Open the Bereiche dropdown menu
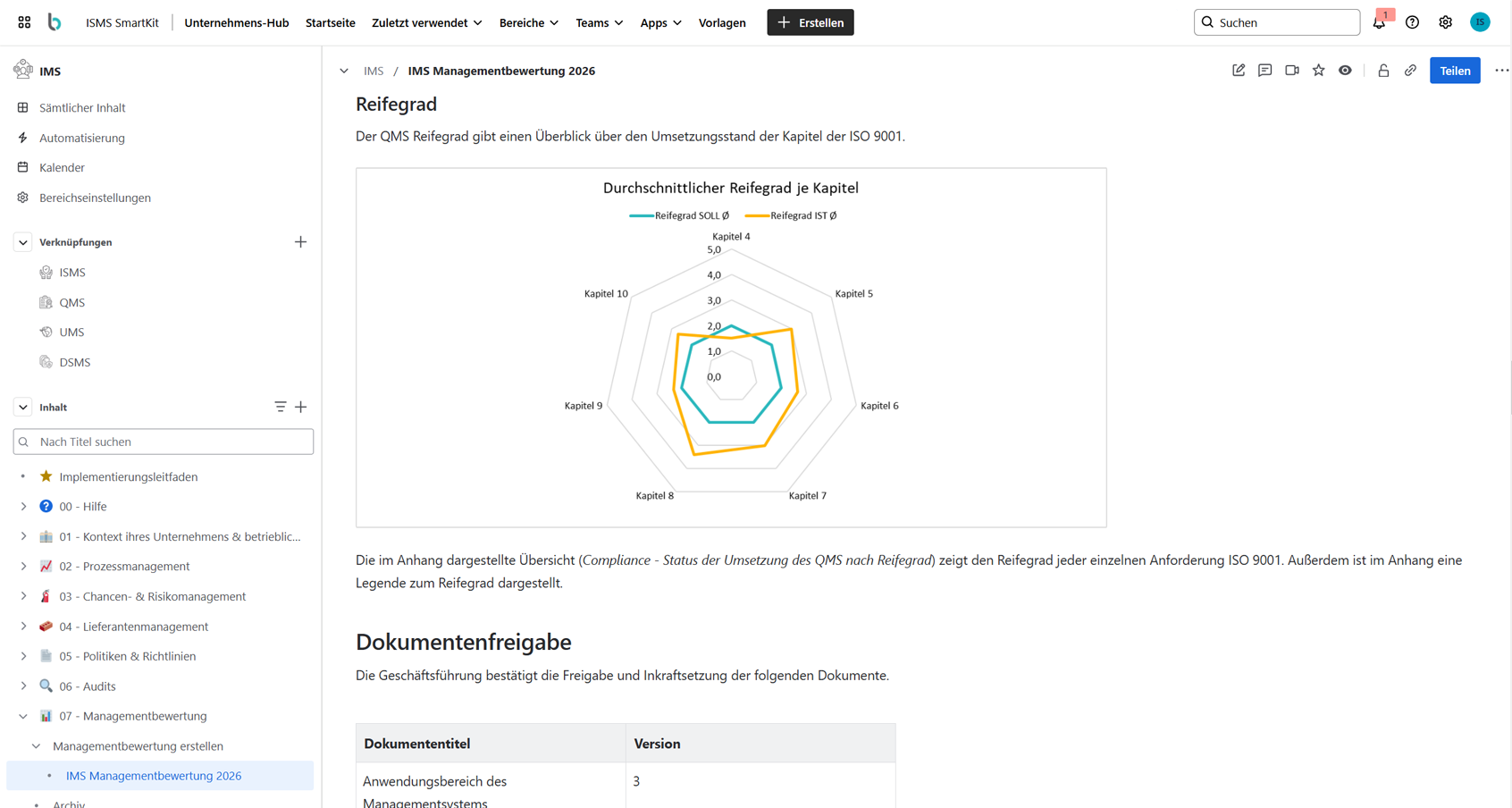The height and width of the screenshot is (808, 1512). tap(528, 22)
